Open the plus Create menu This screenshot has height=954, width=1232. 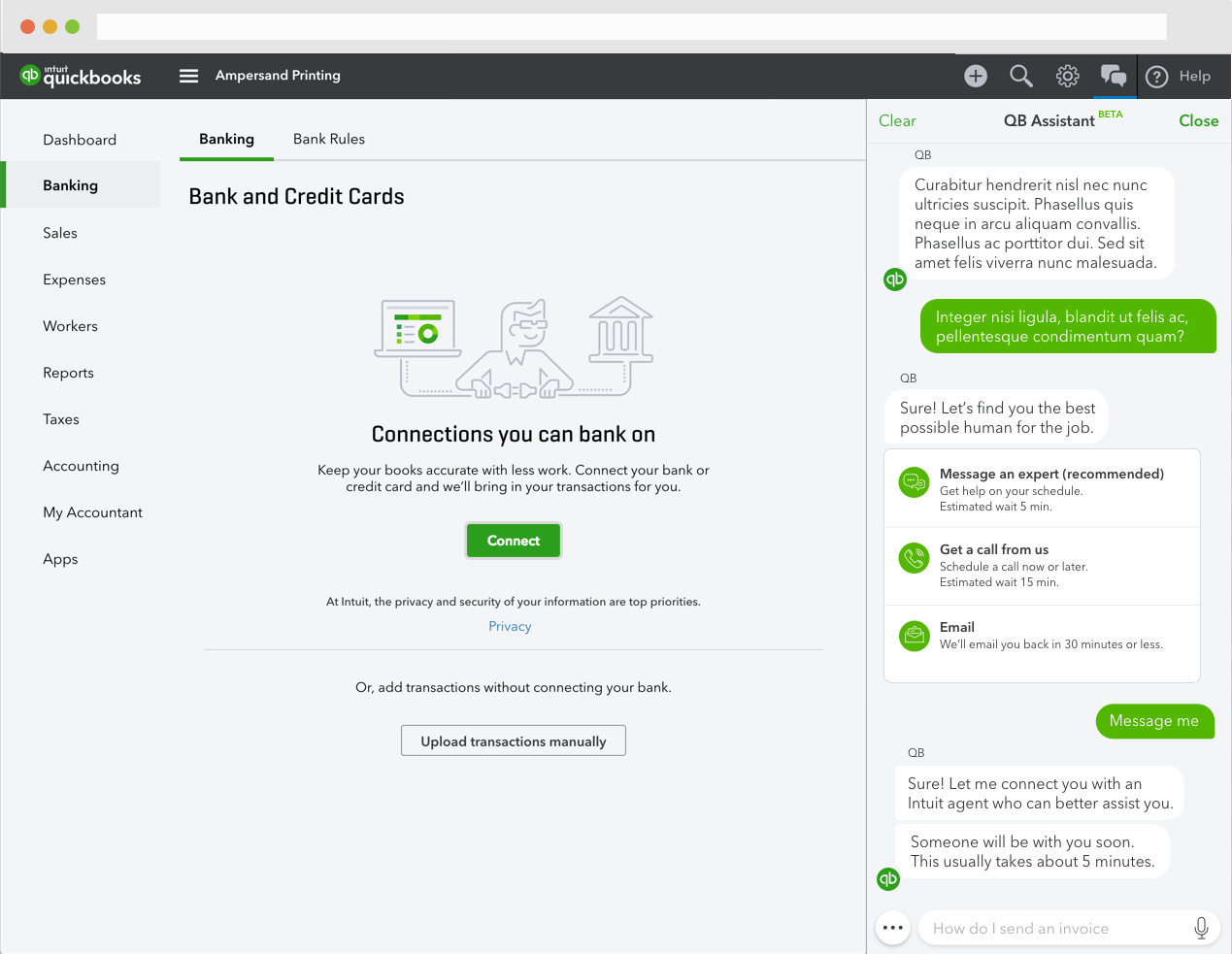point(976,76)
